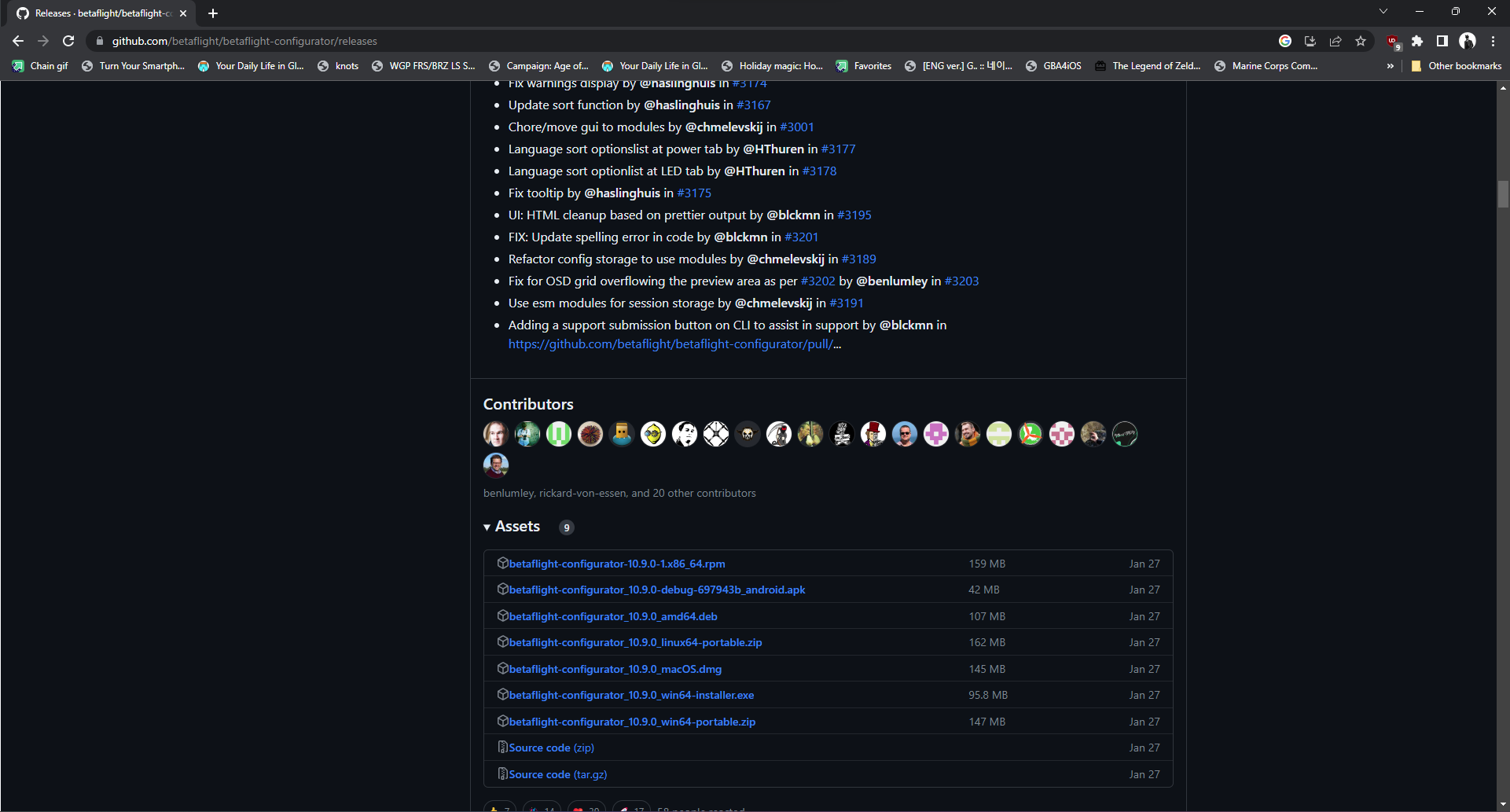Screen dimensions: 1510x812
Task: Click the share page icon in address bar
Action: 1335,41
